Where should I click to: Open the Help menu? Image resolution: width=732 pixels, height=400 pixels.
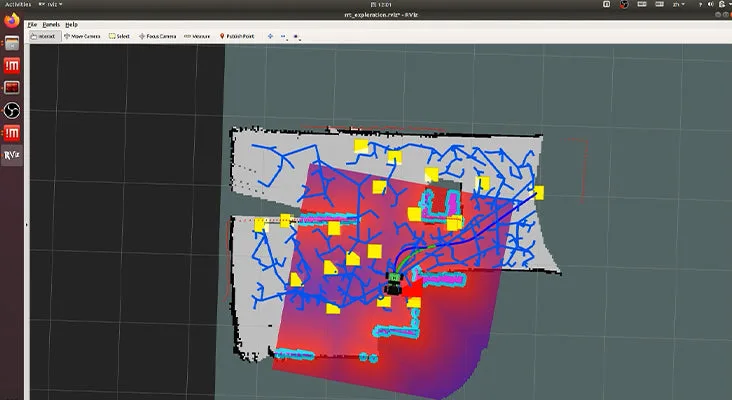[x=71, y=24]
